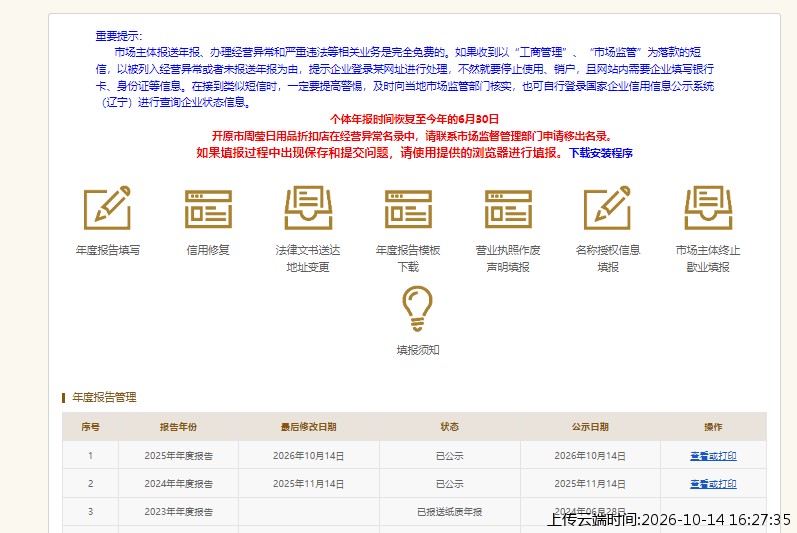Viewport: 797px width, 533px height.
Task: Click the 营业执照作废声明填报 label
Action: 508,258
